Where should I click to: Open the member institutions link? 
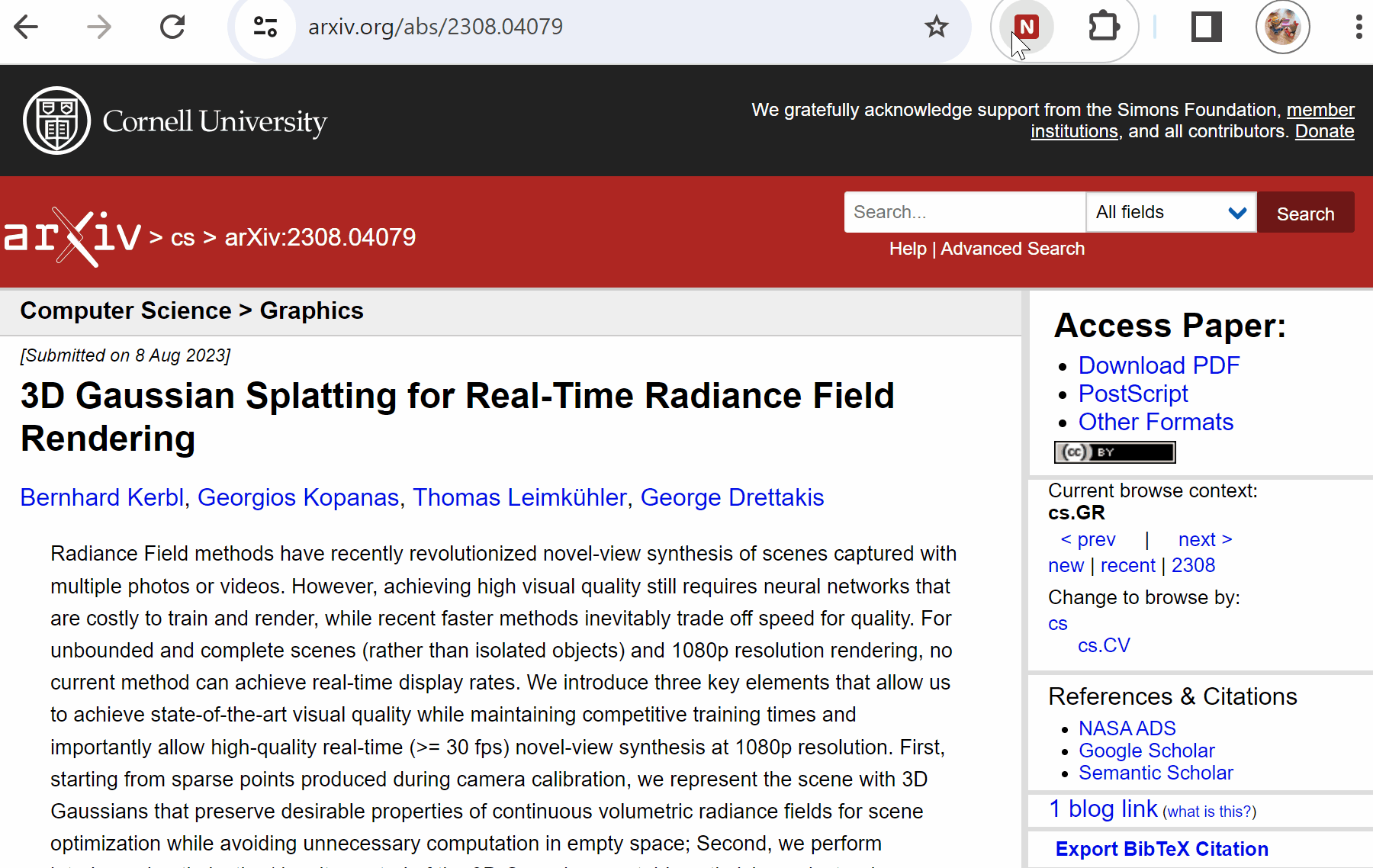(1193, 121)
